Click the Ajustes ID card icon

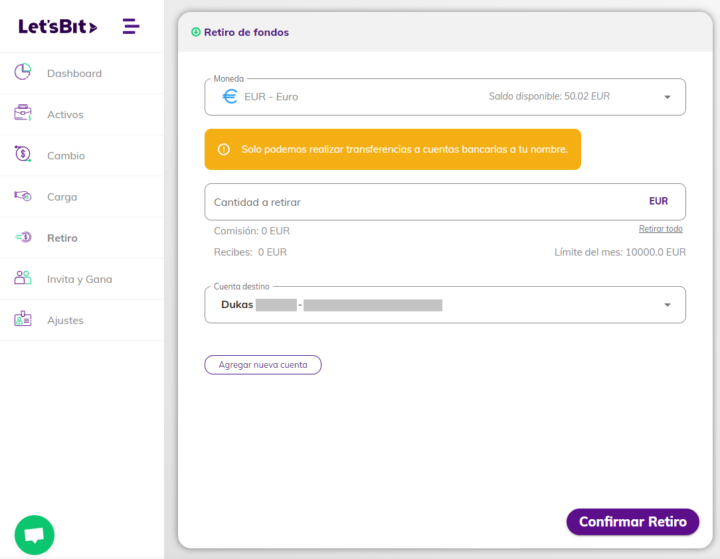(22, 318)
